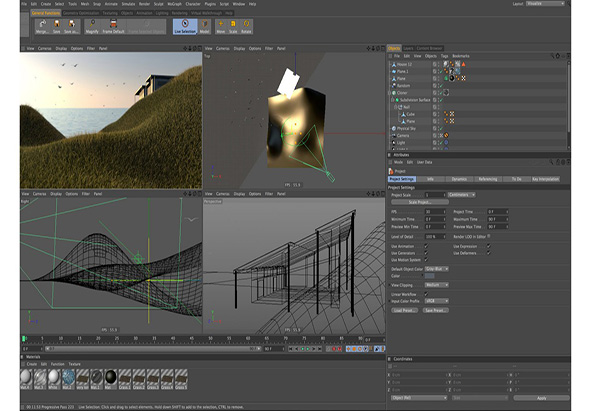Open the Simulate menu

click(x=128, y=4)
